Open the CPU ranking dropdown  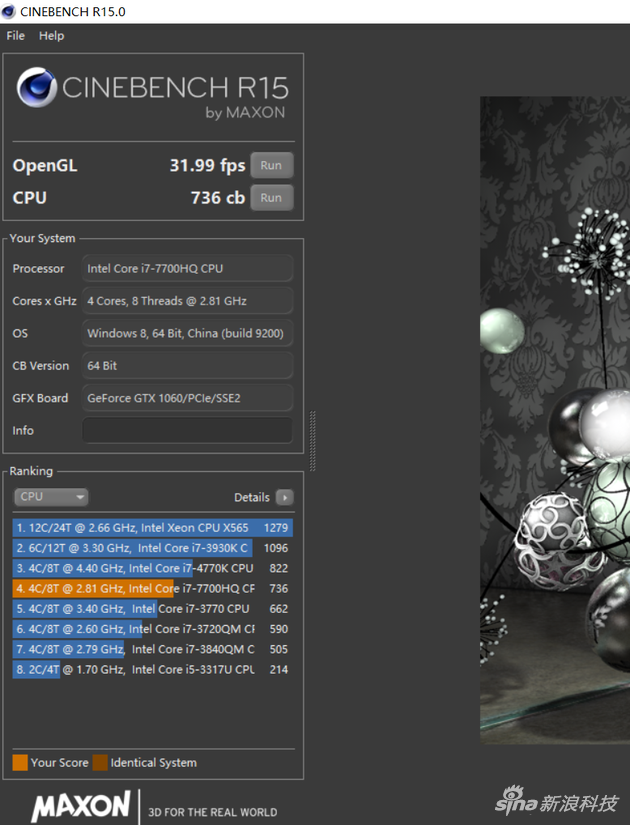click(x=51, y=497)
